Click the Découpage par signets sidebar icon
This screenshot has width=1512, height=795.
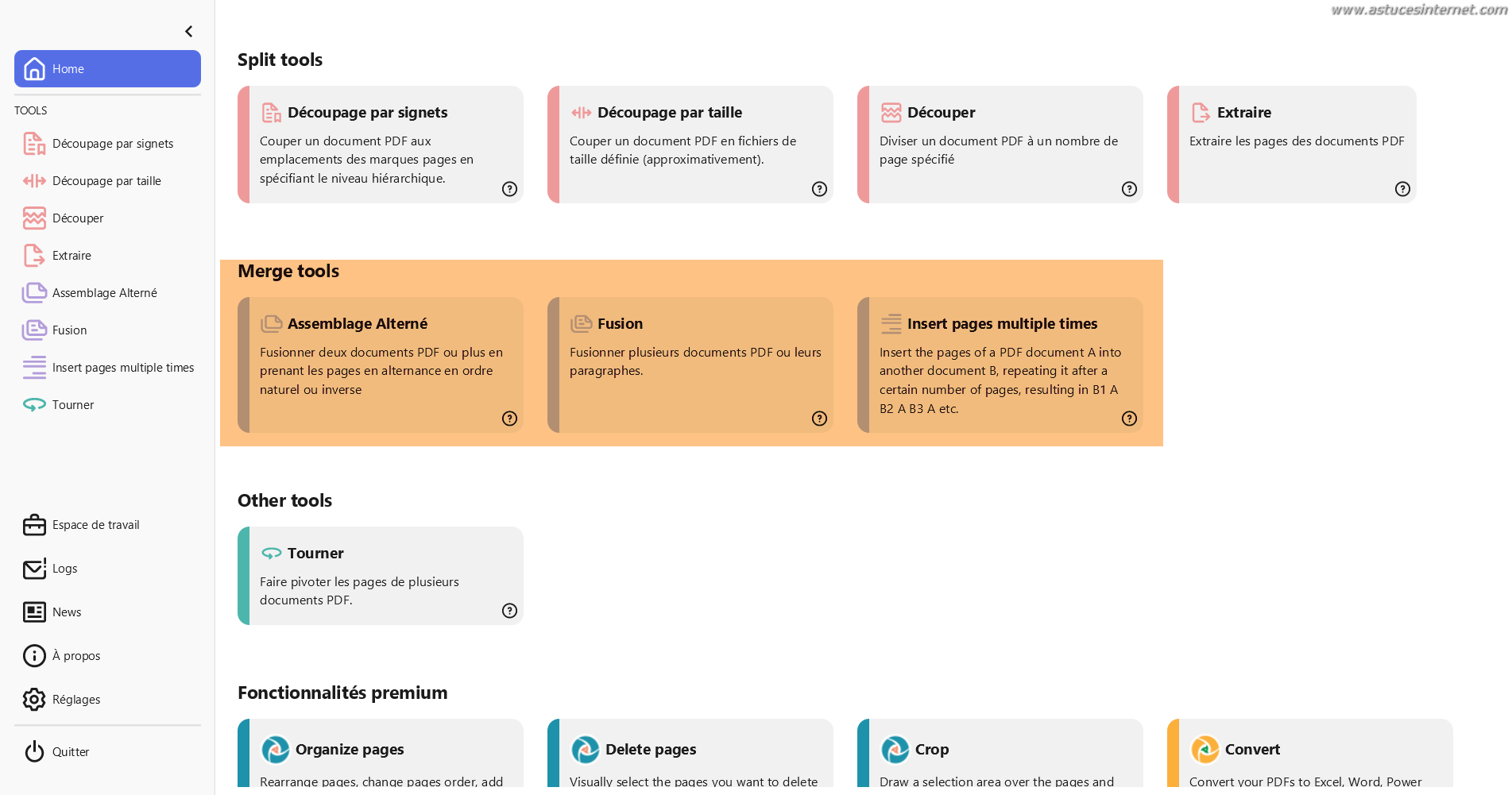(x=34, y=144)
